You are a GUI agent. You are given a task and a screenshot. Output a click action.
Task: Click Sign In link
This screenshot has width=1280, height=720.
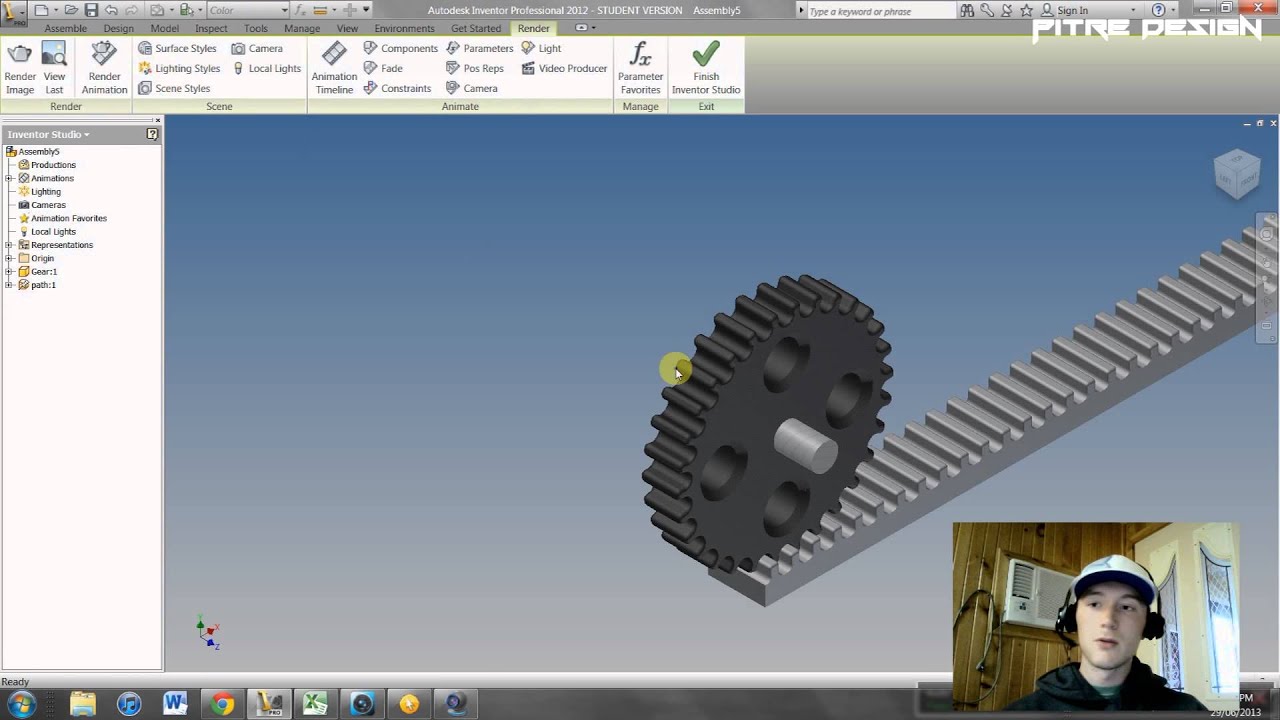click(x=1073, y=10)
